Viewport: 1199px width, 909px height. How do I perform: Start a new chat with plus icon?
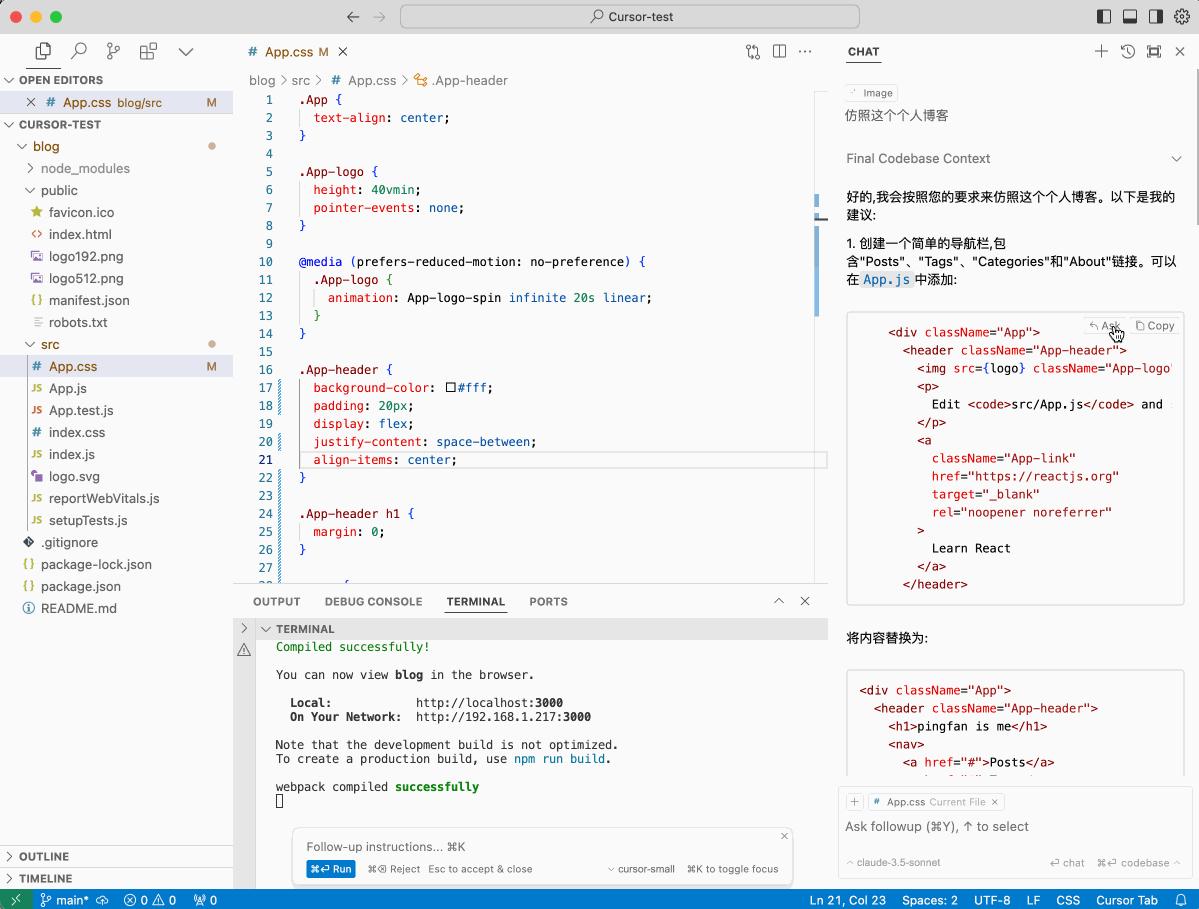point(1101,51)
